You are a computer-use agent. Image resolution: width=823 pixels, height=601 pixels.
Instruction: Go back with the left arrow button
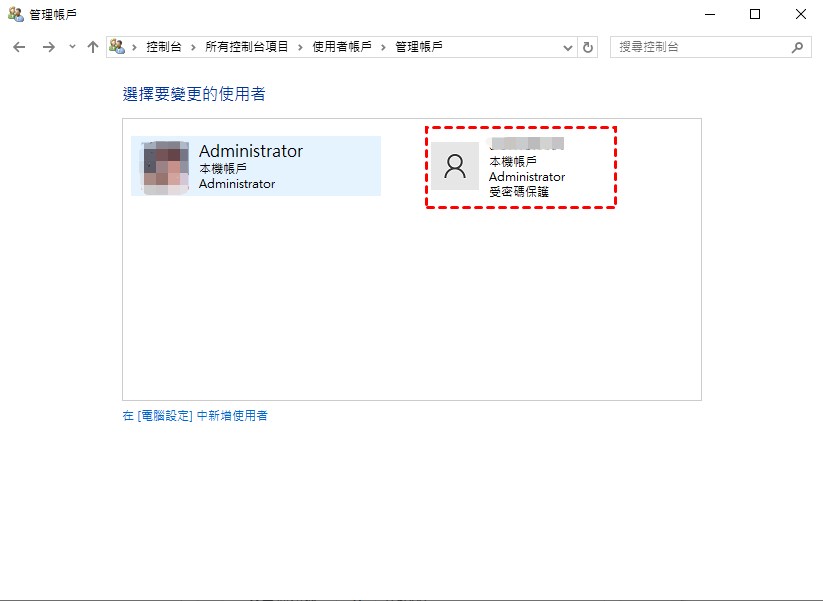coord(19,47)
